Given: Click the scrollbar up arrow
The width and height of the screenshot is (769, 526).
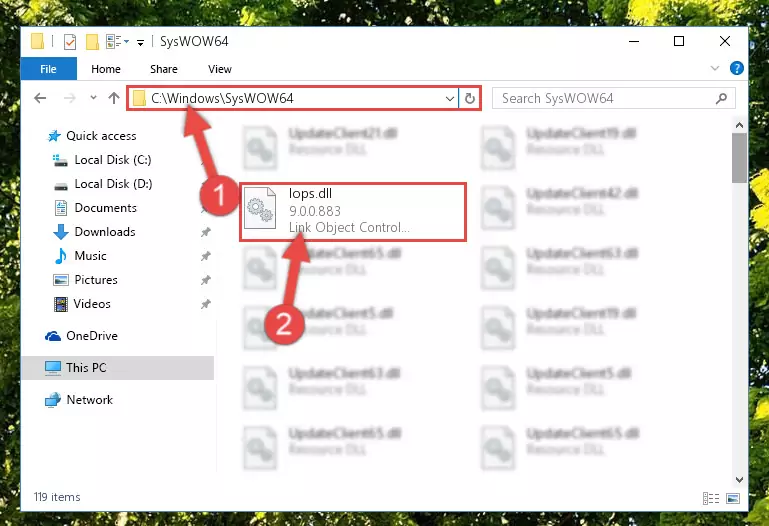Looking at the screenshot, I should click(x=739, y=125).
